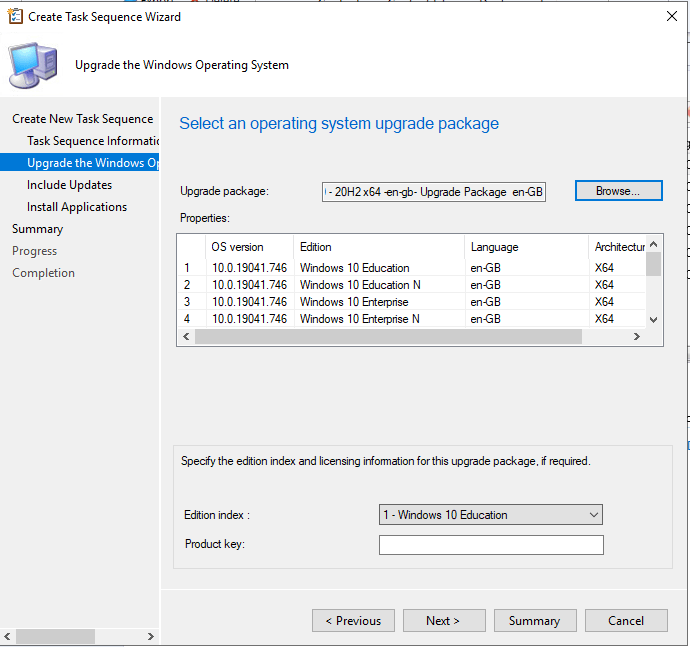Click the wizard title bar clipboard icon
The image size is (690, 647).
pos(16,16)
